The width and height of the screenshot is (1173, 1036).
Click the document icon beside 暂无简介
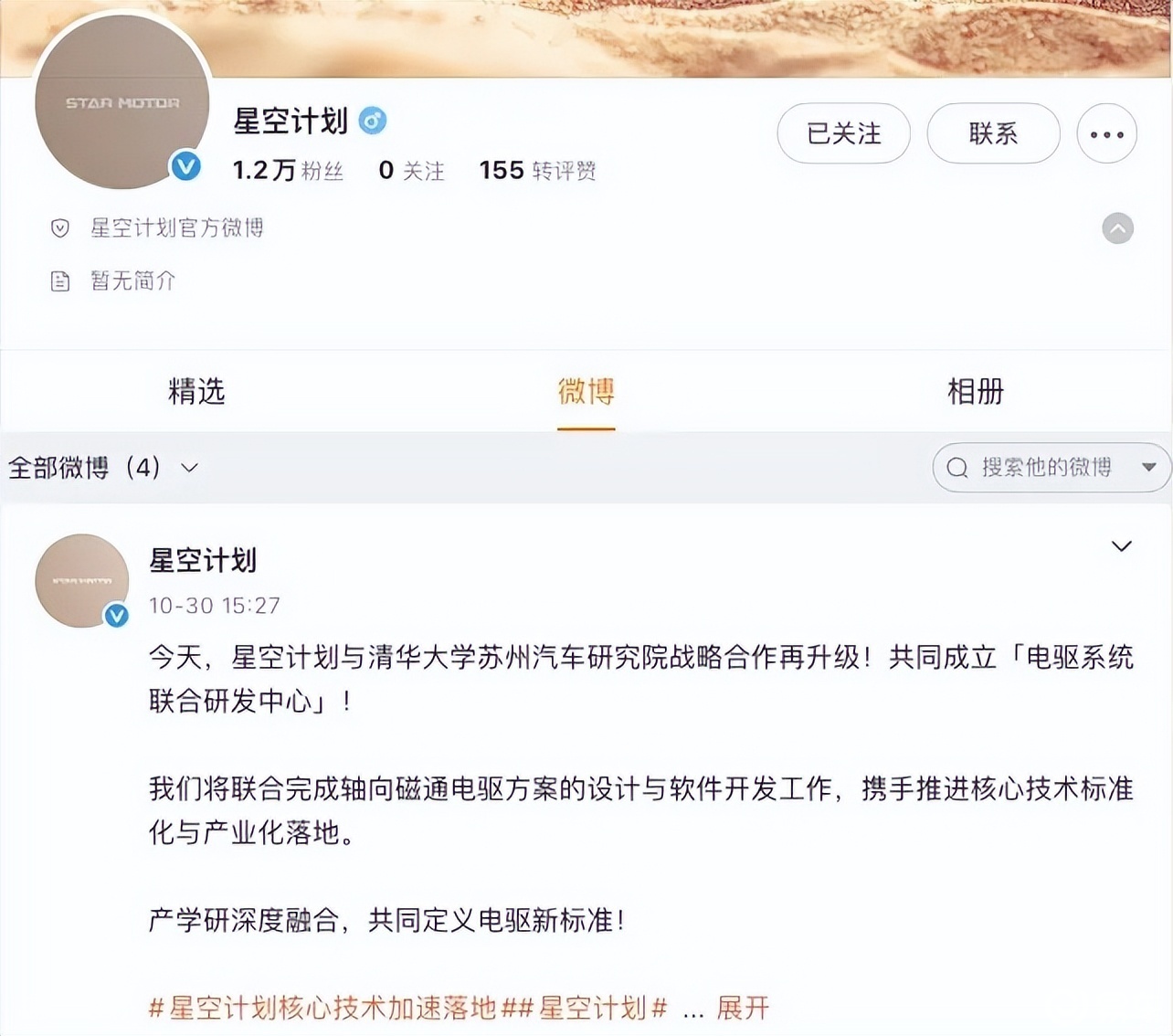coord(60,281)
